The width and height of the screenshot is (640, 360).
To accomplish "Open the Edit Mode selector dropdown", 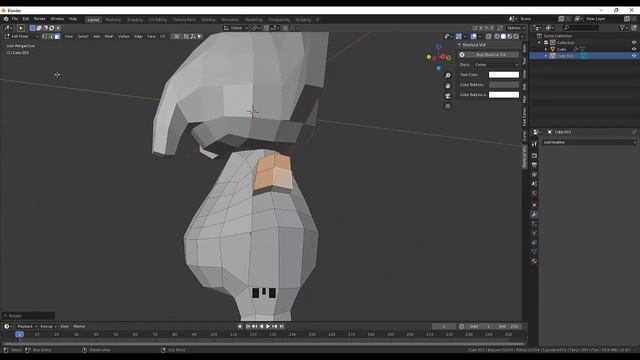I will [21, 36].
